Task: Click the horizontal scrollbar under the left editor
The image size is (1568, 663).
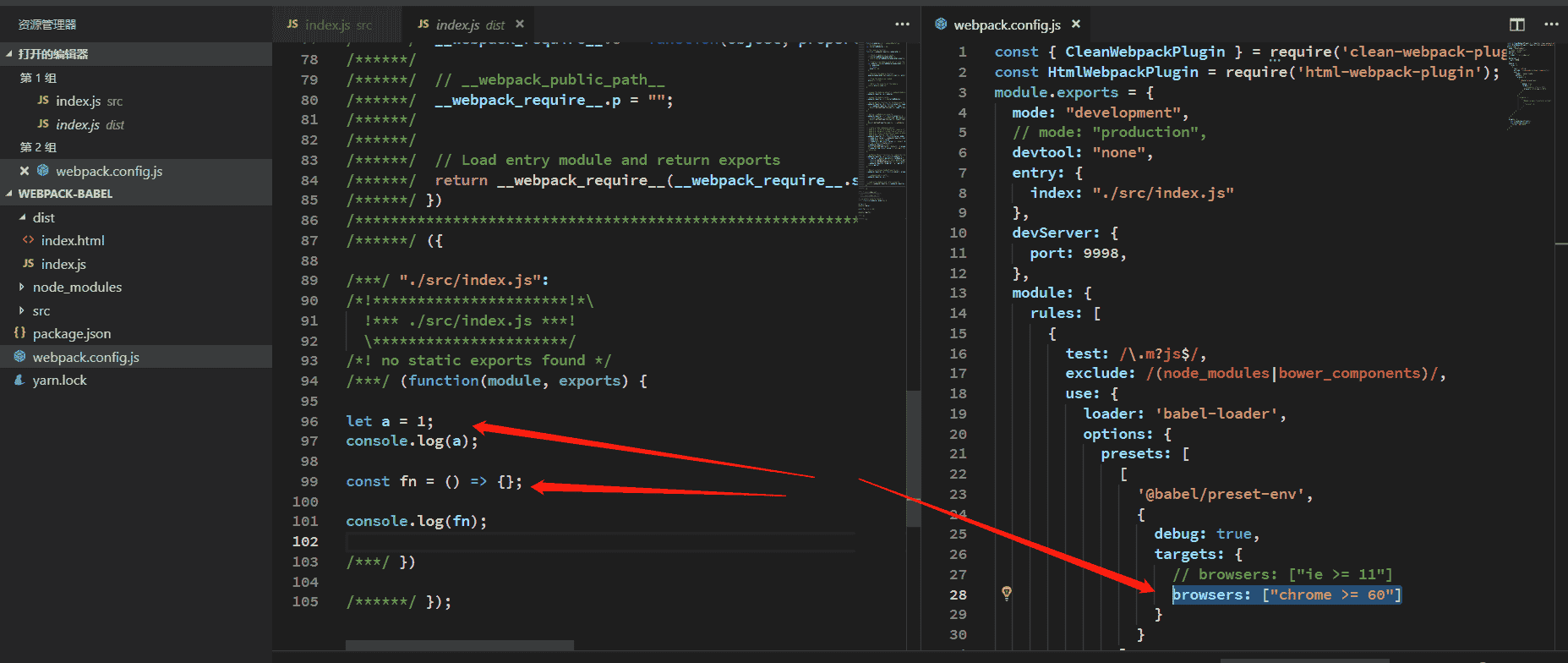Action: pos(459,645)
